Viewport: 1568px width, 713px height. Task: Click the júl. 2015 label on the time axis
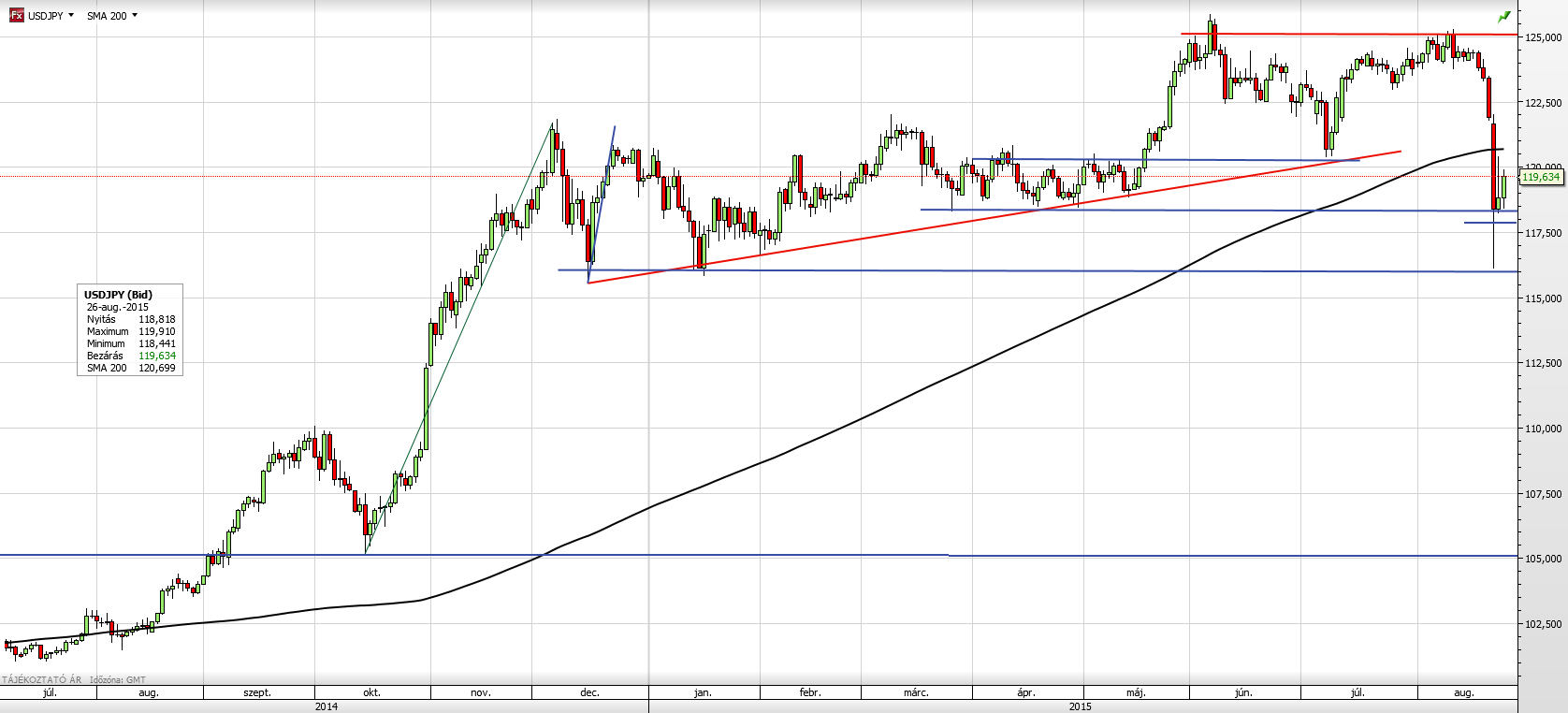[x=1357, y=693]
